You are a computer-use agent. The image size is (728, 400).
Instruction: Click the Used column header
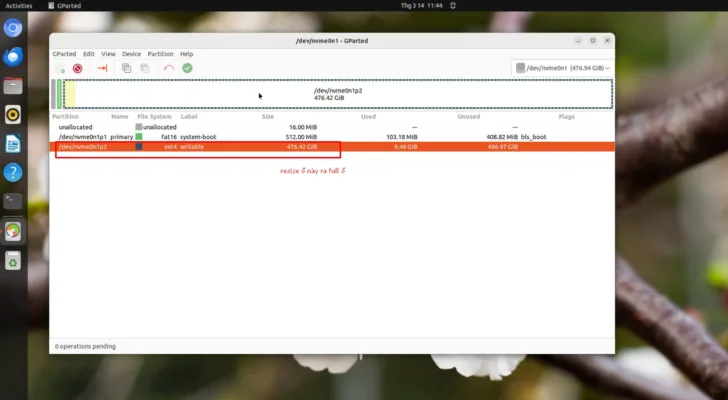click(368, 116)
